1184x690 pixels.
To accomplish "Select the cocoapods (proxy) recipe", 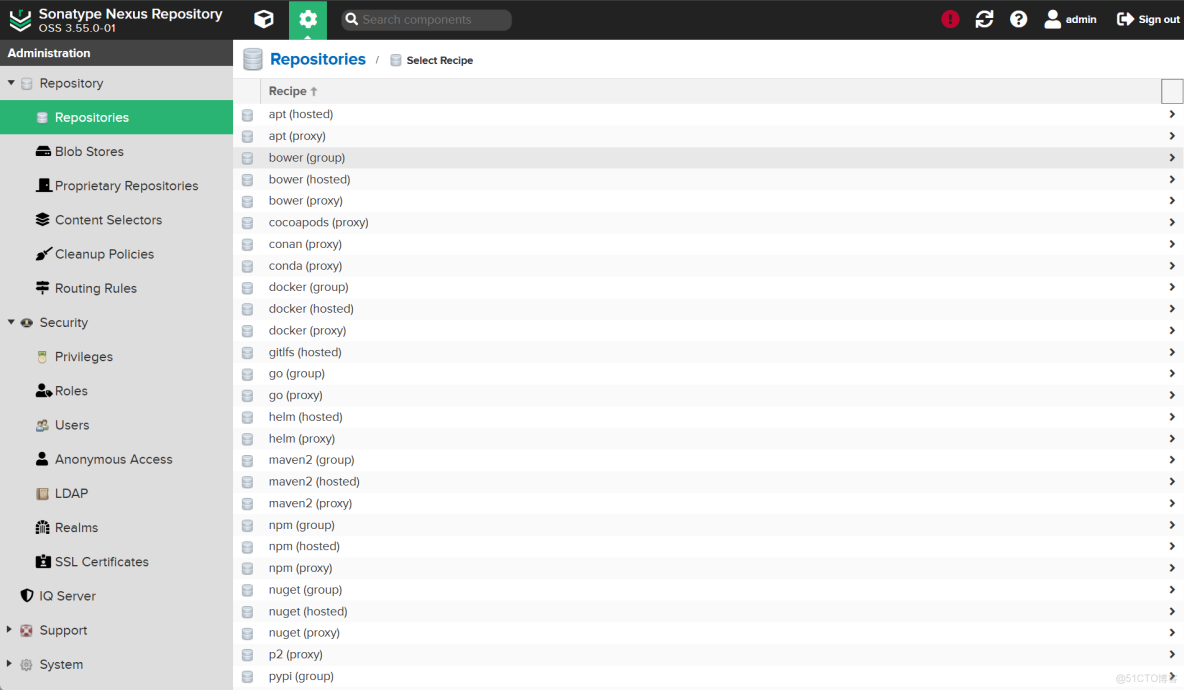I will click(x=708, y=222).
